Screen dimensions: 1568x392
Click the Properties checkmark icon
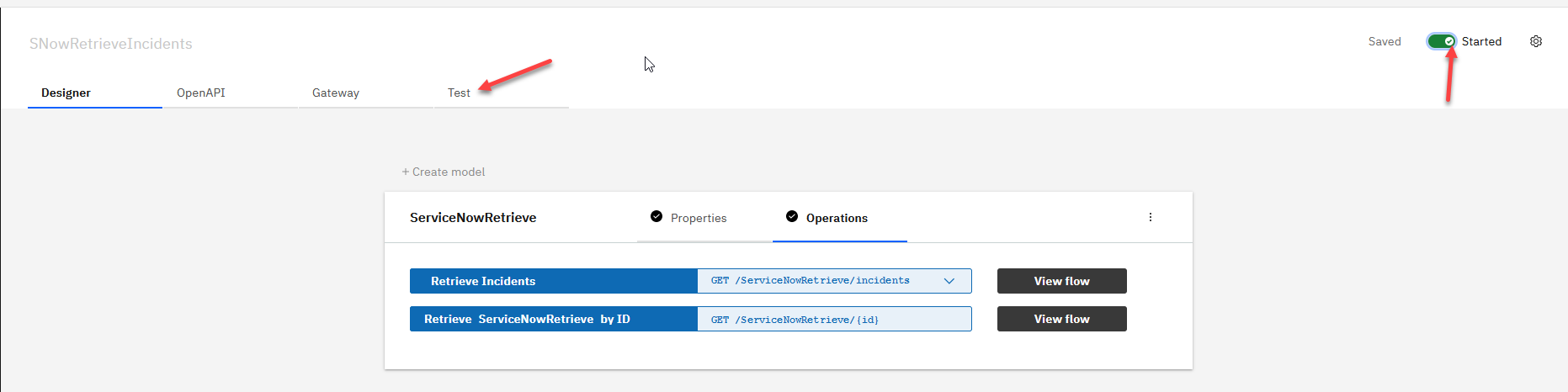[x=656, y=217]
